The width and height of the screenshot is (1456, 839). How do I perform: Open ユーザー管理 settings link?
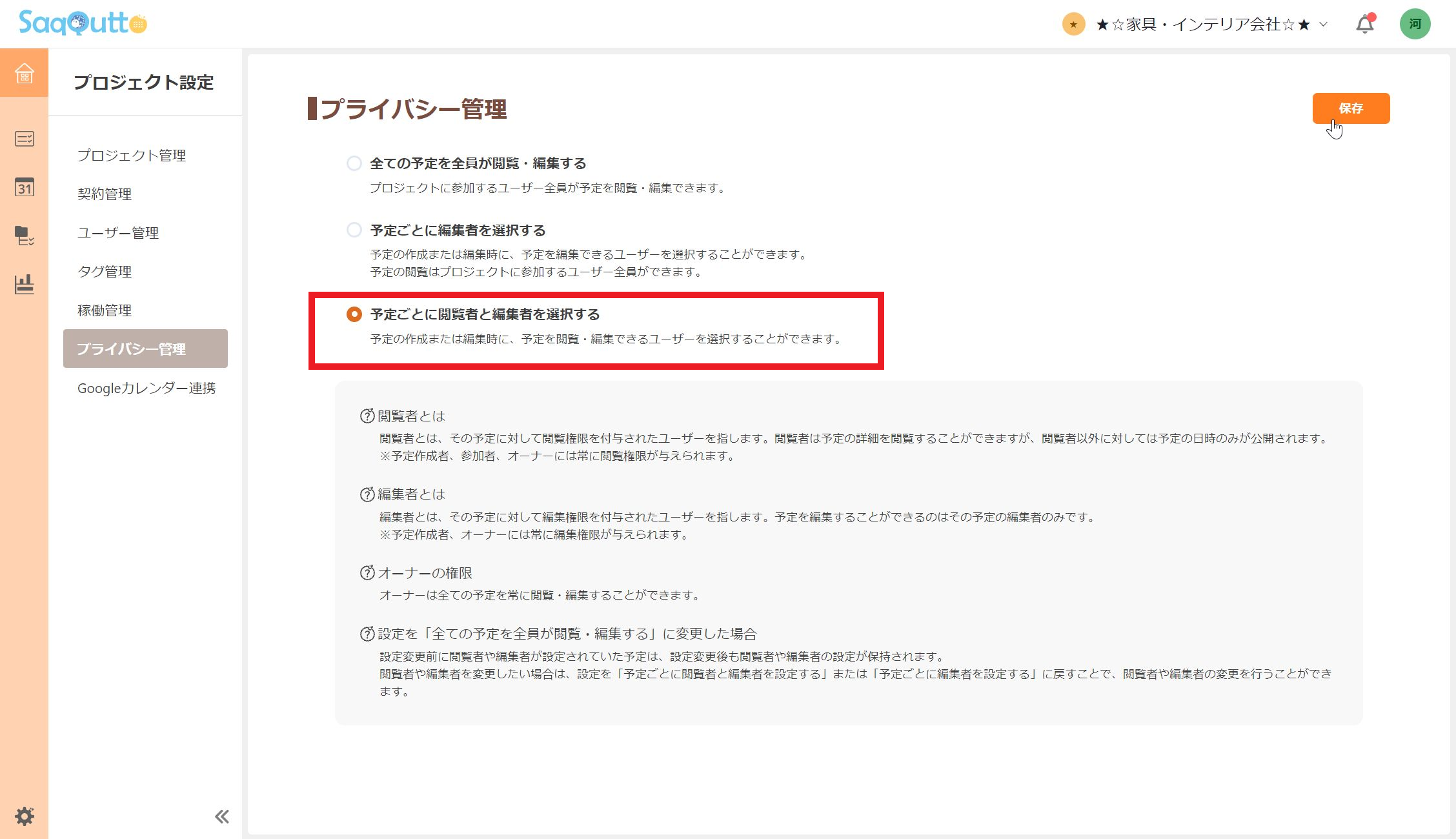coord(119,233)
